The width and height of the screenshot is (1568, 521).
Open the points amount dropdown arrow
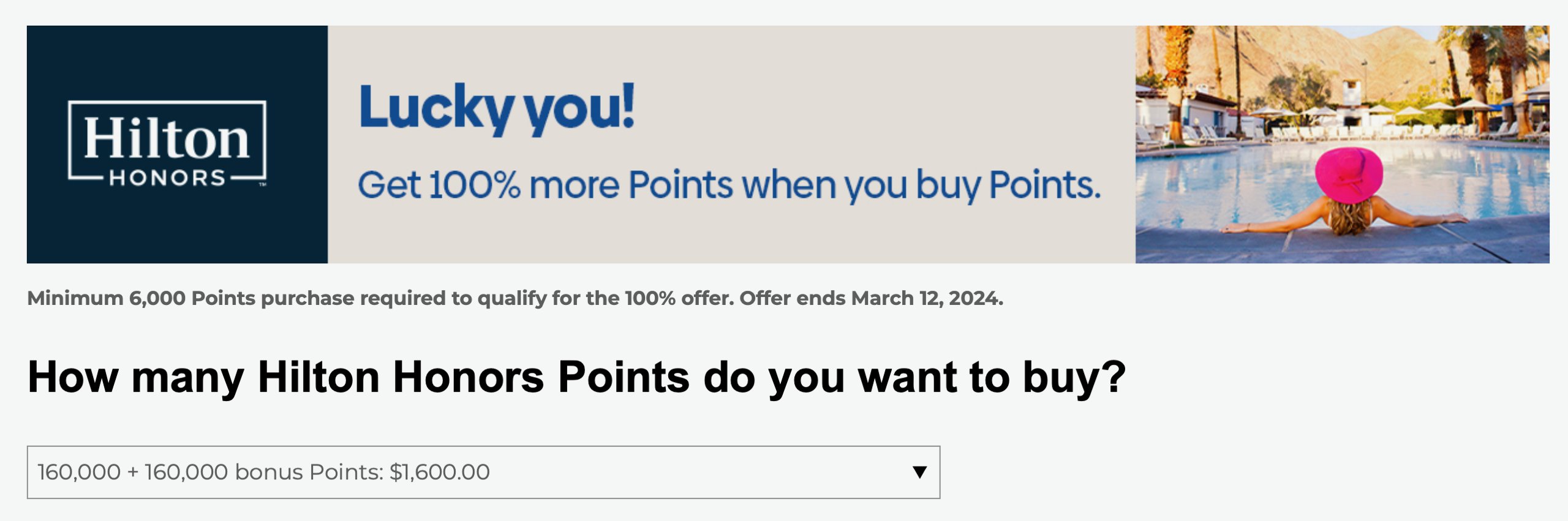pos(919,472)
